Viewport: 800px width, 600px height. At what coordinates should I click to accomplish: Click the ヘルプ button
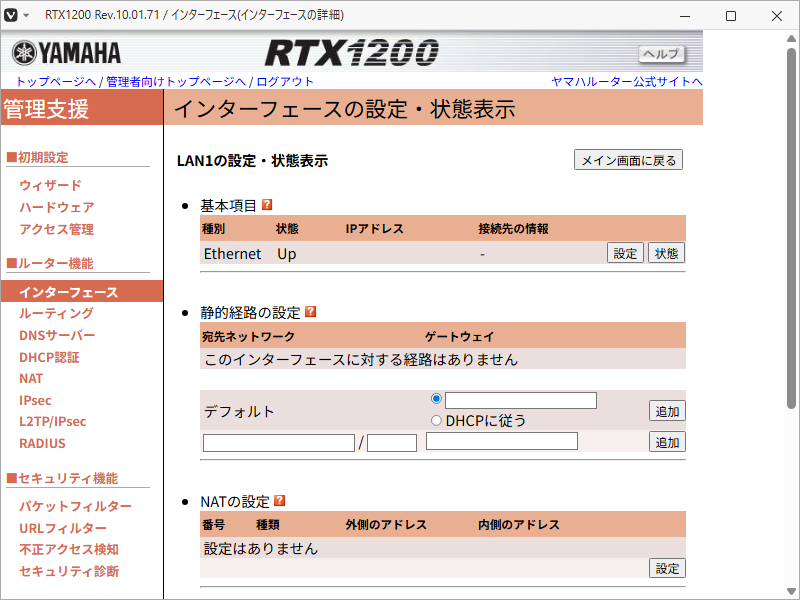[661, 54]
